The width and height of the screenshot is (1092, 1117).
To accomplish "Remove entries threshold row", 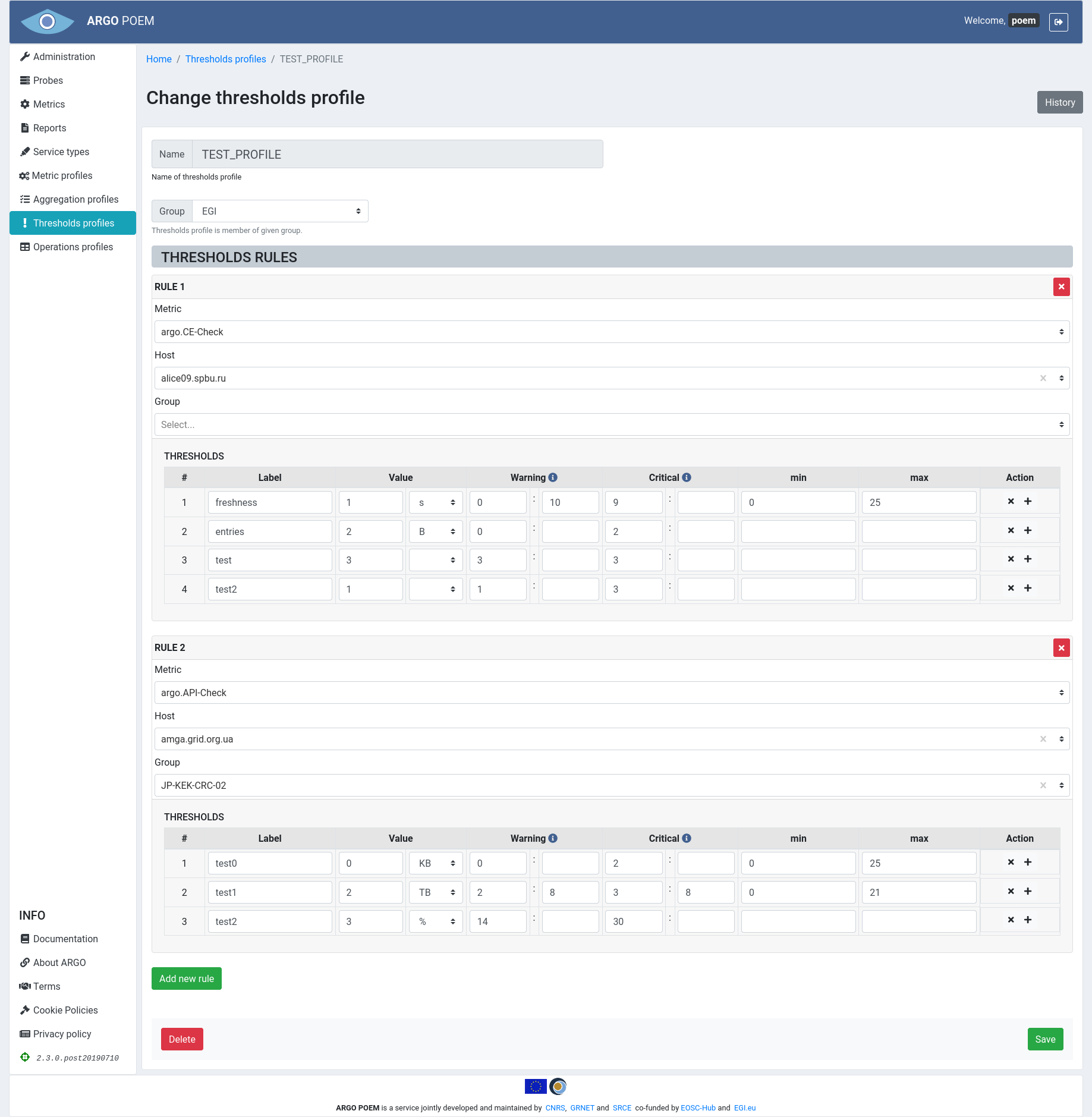I will tap(1011, 530).
